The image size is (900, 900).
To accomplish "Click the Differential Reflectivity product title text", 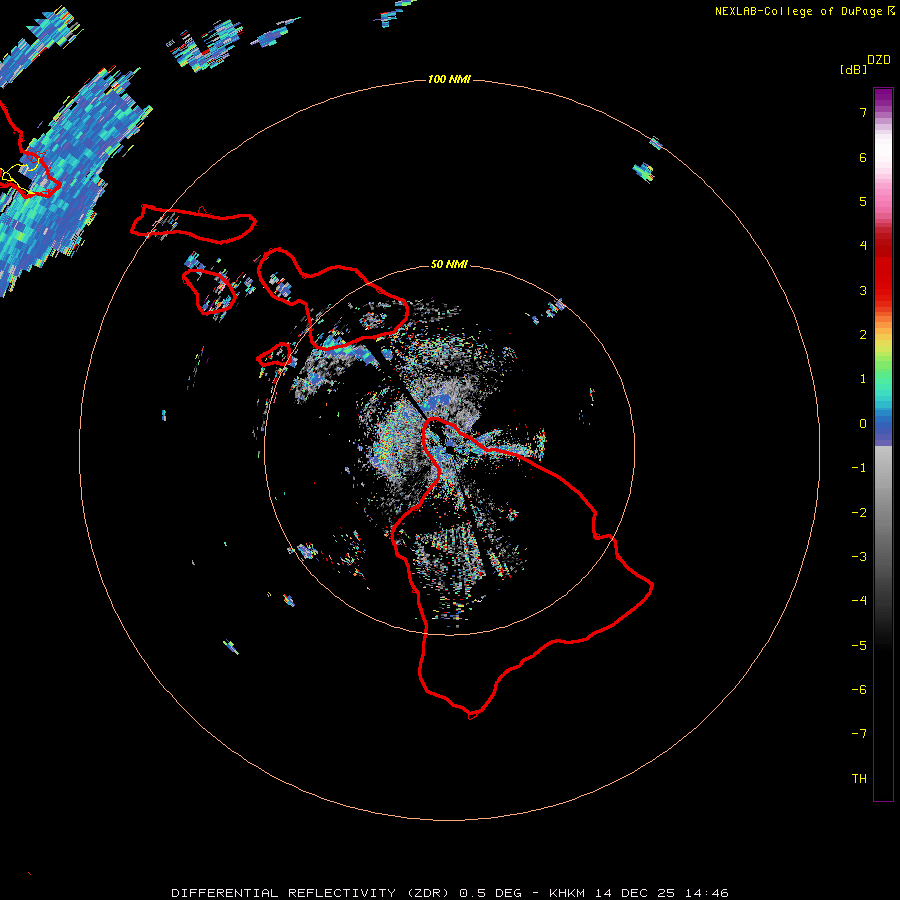I will (311, 893).
